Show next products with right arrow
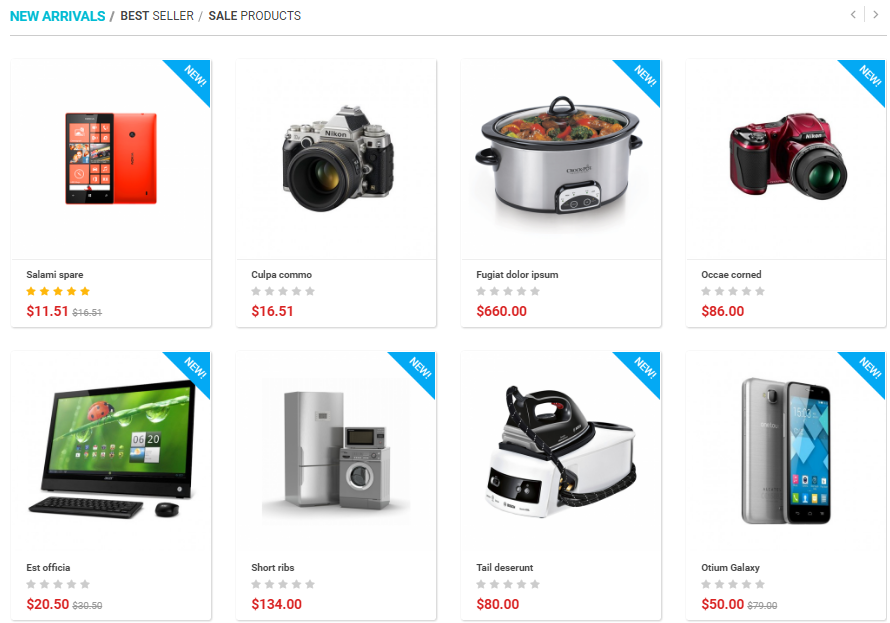 pos(876,15)
